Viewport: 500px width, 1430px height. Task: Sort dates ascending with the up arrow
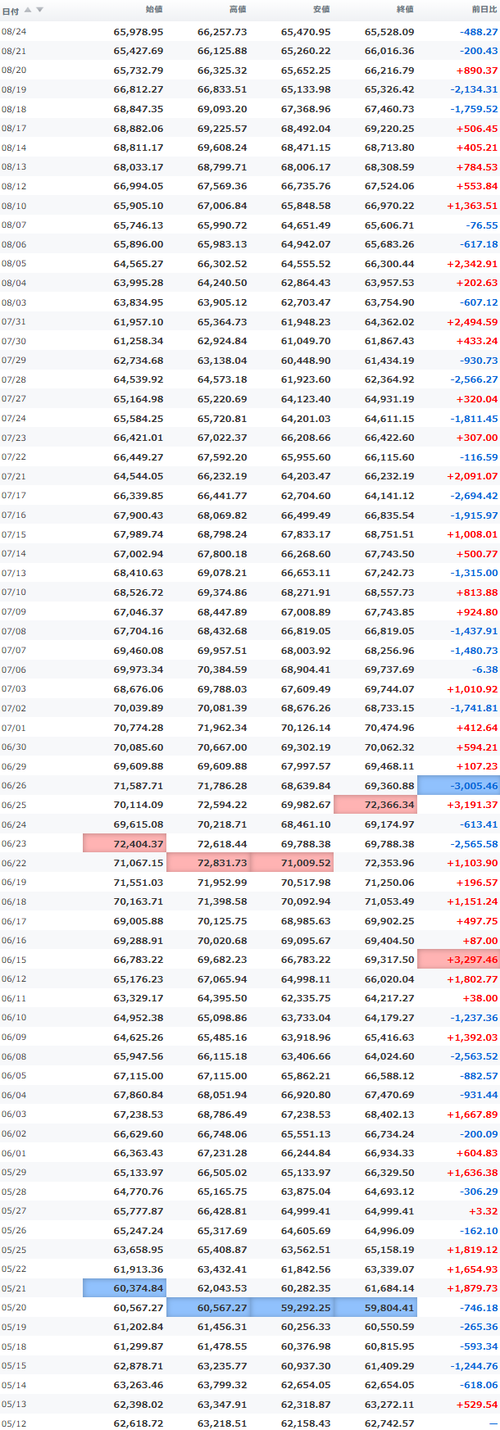click(x=28, y=10)
